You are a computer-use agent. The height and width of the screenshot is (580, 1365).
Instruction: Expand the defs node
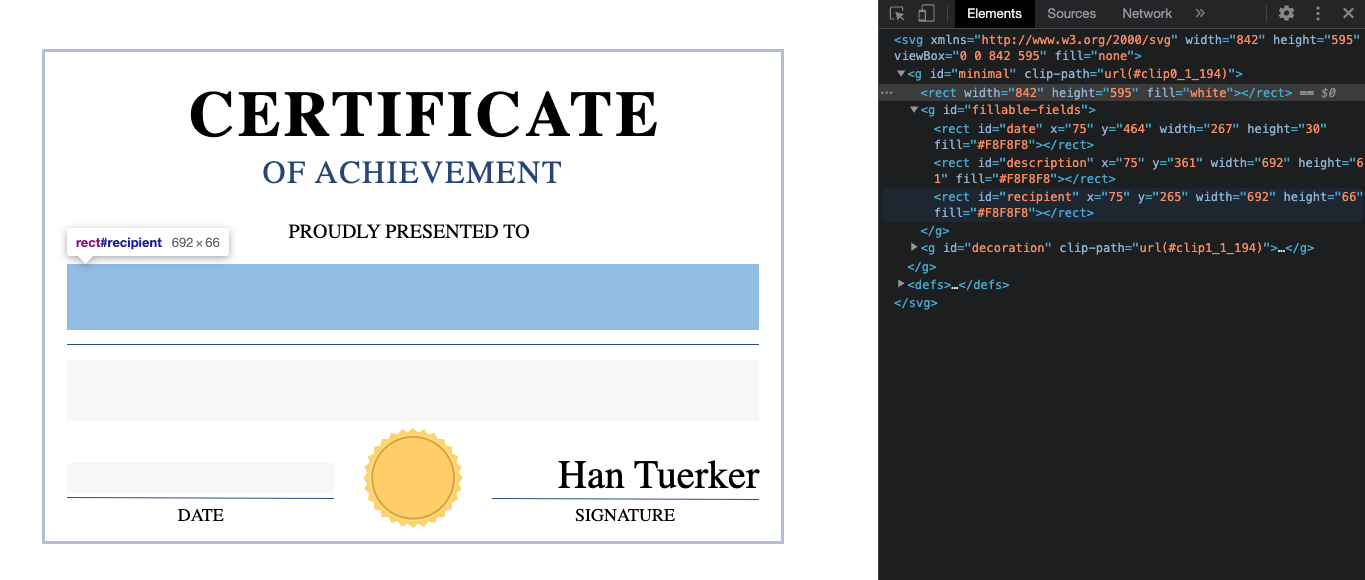[x=901, y=284]
